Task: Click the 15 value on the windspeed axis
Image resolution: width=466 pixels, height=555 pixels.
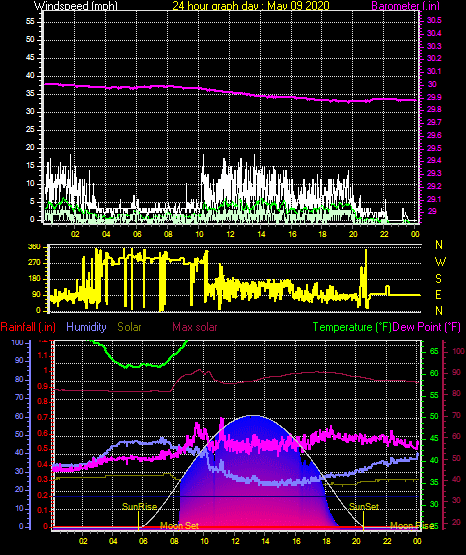Action: 30,166
